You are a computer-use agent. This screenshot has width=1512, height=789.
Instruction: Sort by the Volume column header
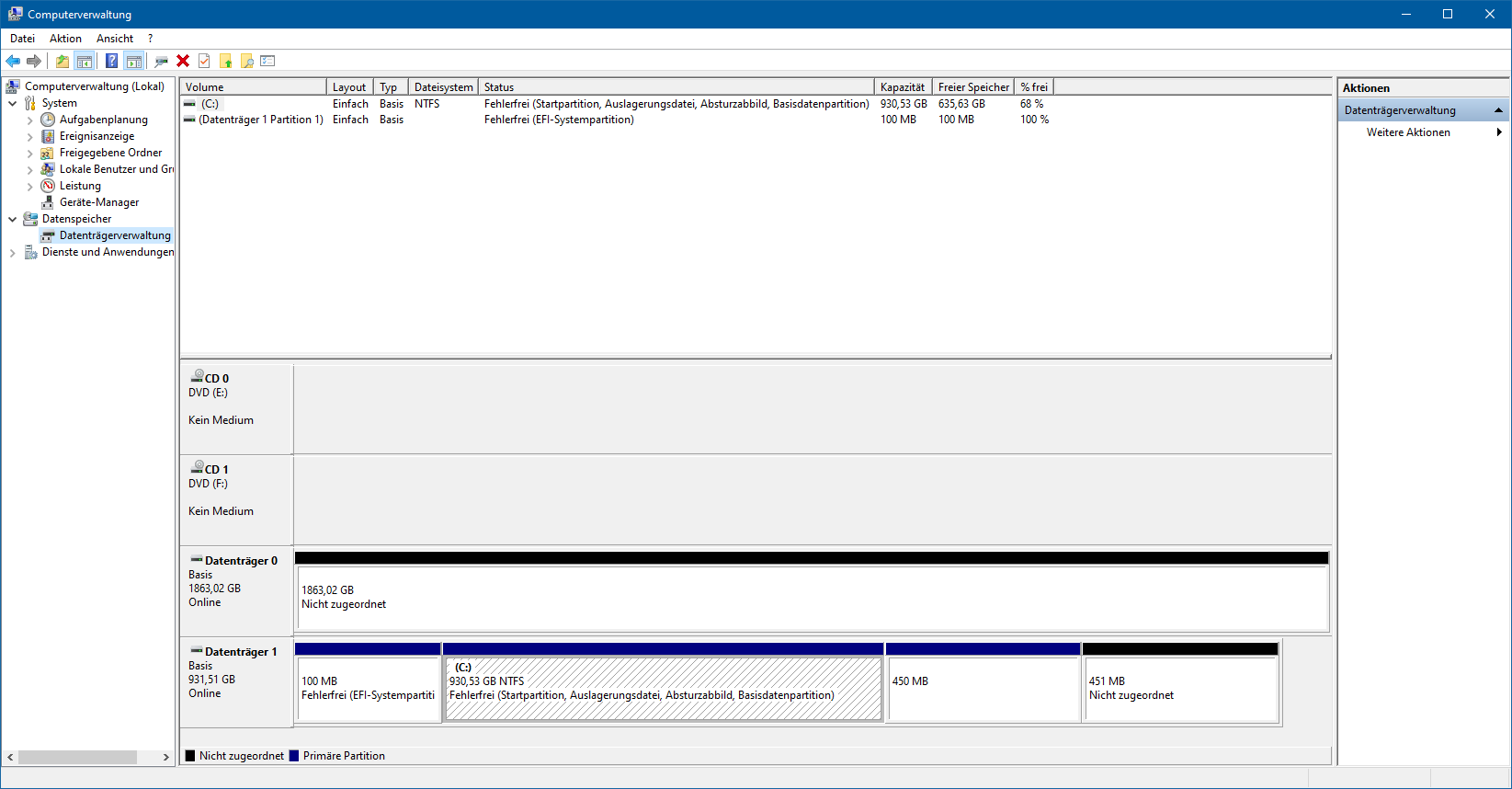point(254,87)
